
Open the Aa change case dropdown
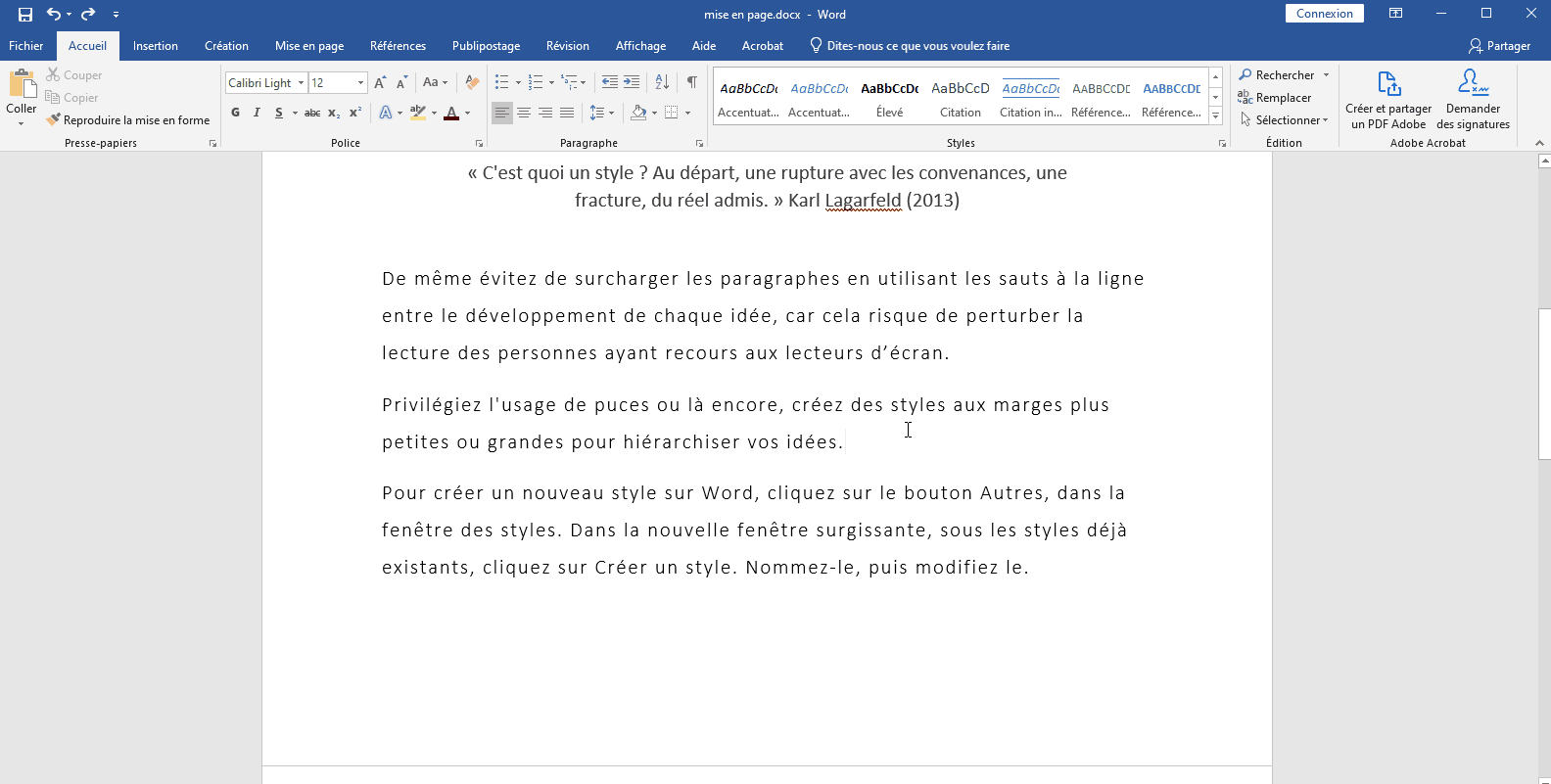coord(435,83)
